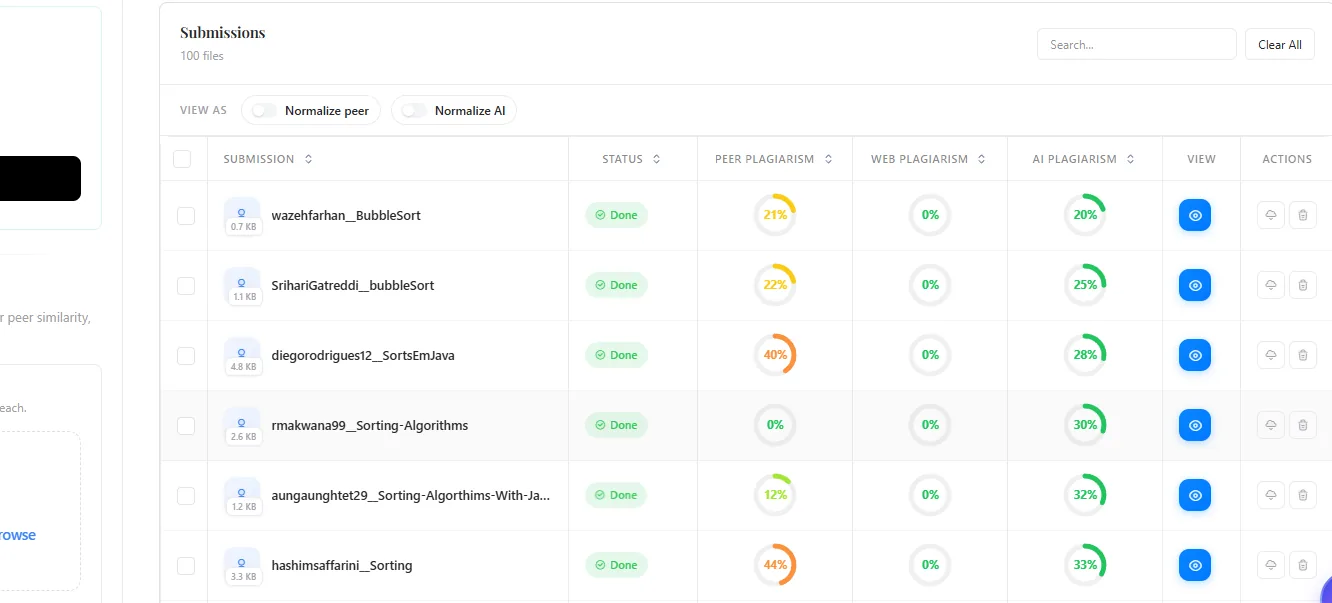Image resolution: width=1332 pixels, height=603 pixels.
Task: Click 32% AI plagiarism value for aungaunghtet29
Action: pos(1085,495)
